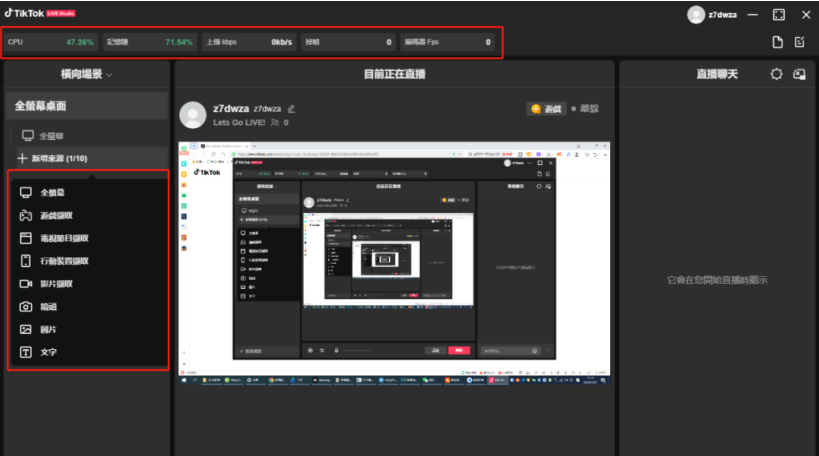Minimize the TikTok LIVE Studio window
This screenshot has width=819, height=456.
pos(753,15)
